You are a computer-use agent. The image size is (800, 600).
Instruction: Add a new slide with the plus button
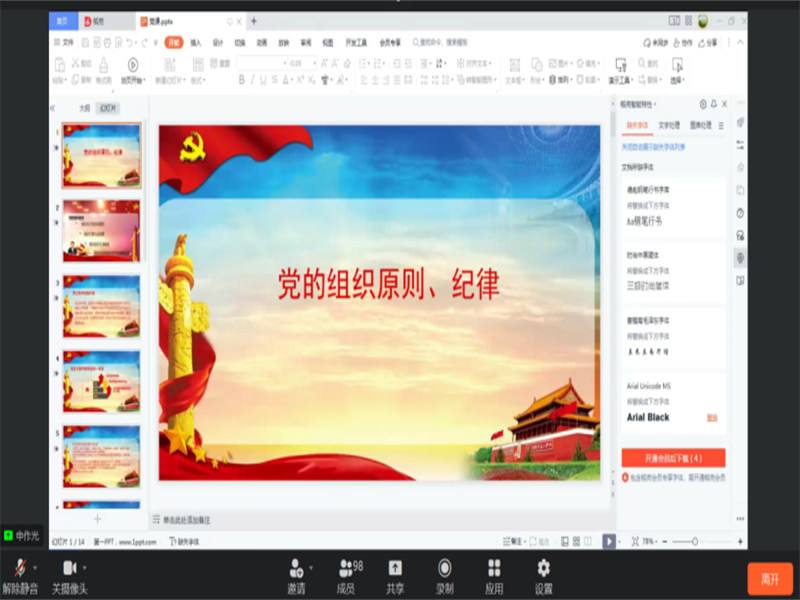coord(97,519)
